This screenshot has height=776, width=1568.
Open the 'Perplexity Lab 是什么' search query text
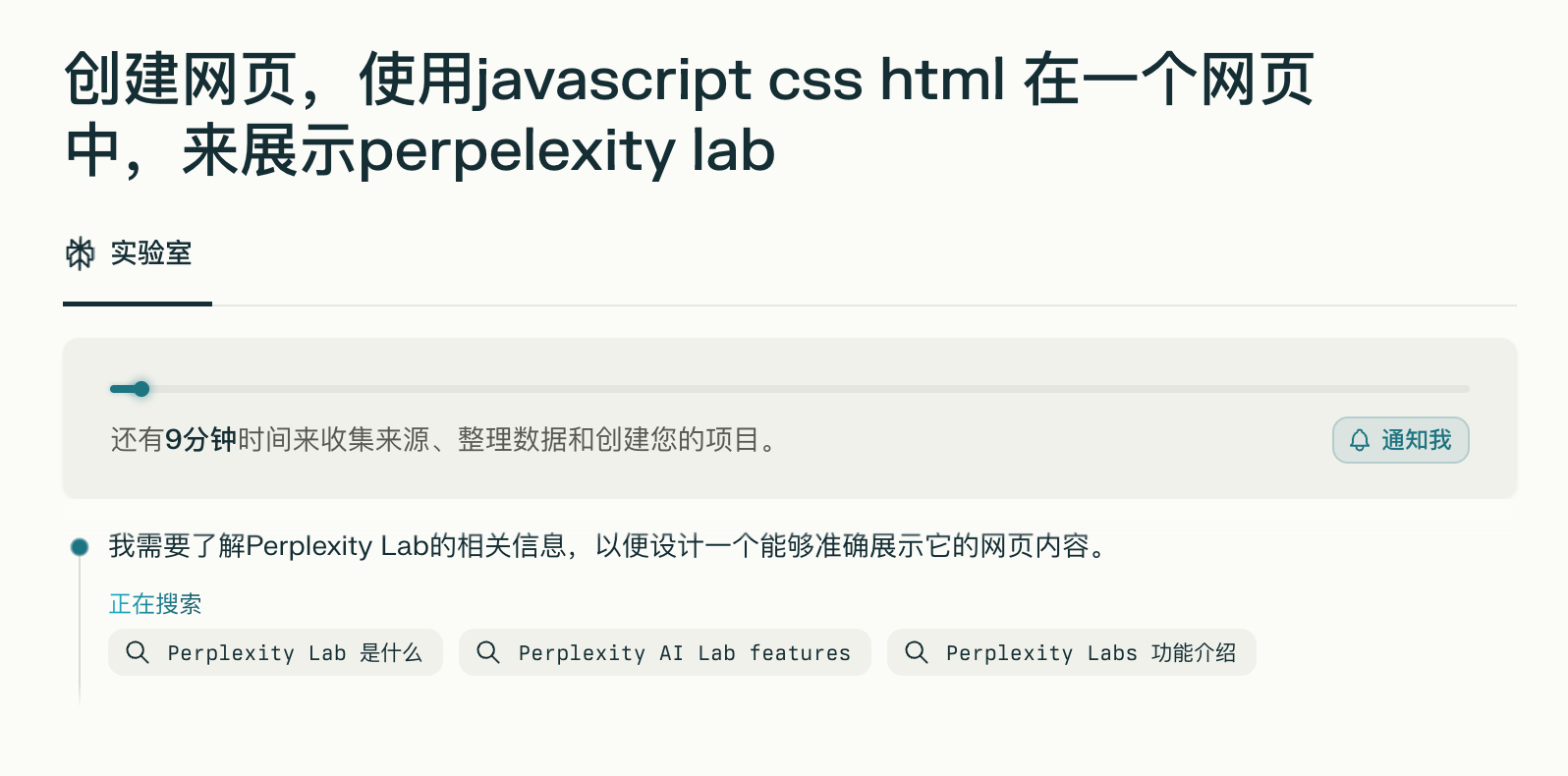click(294, 653)
